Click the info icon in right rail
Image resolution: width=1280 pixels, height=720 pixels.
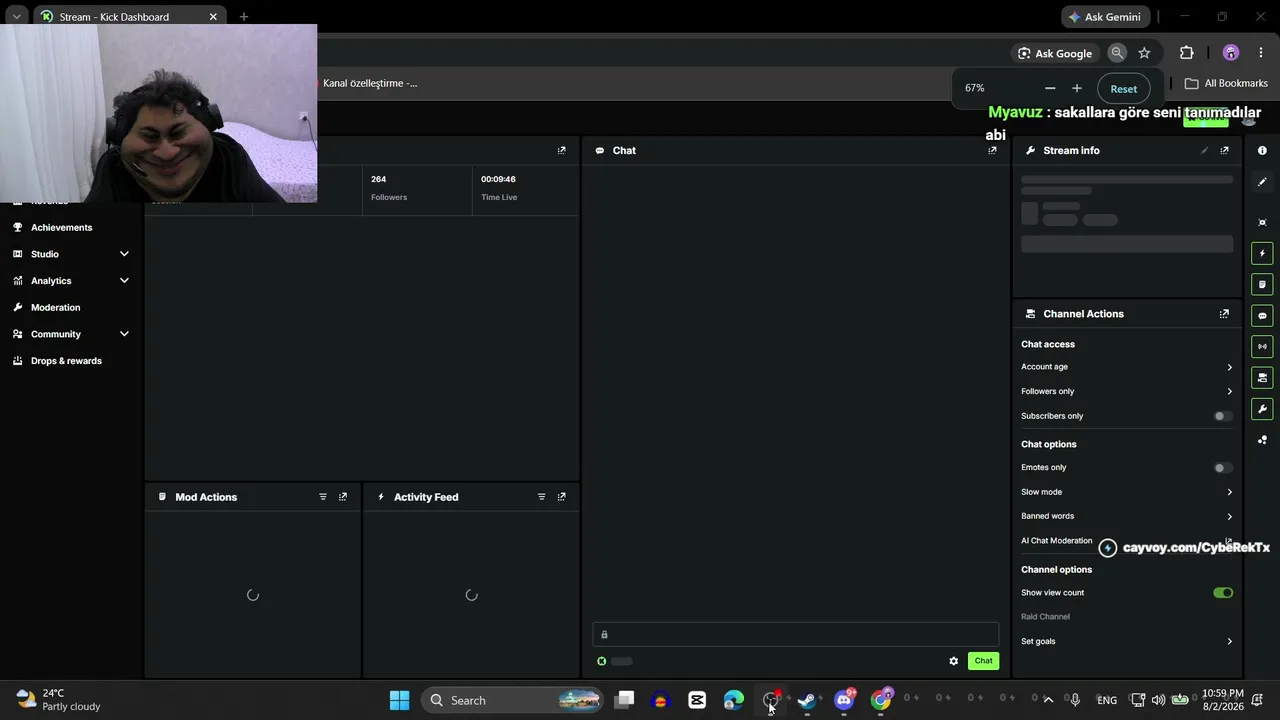(1262, 150)
